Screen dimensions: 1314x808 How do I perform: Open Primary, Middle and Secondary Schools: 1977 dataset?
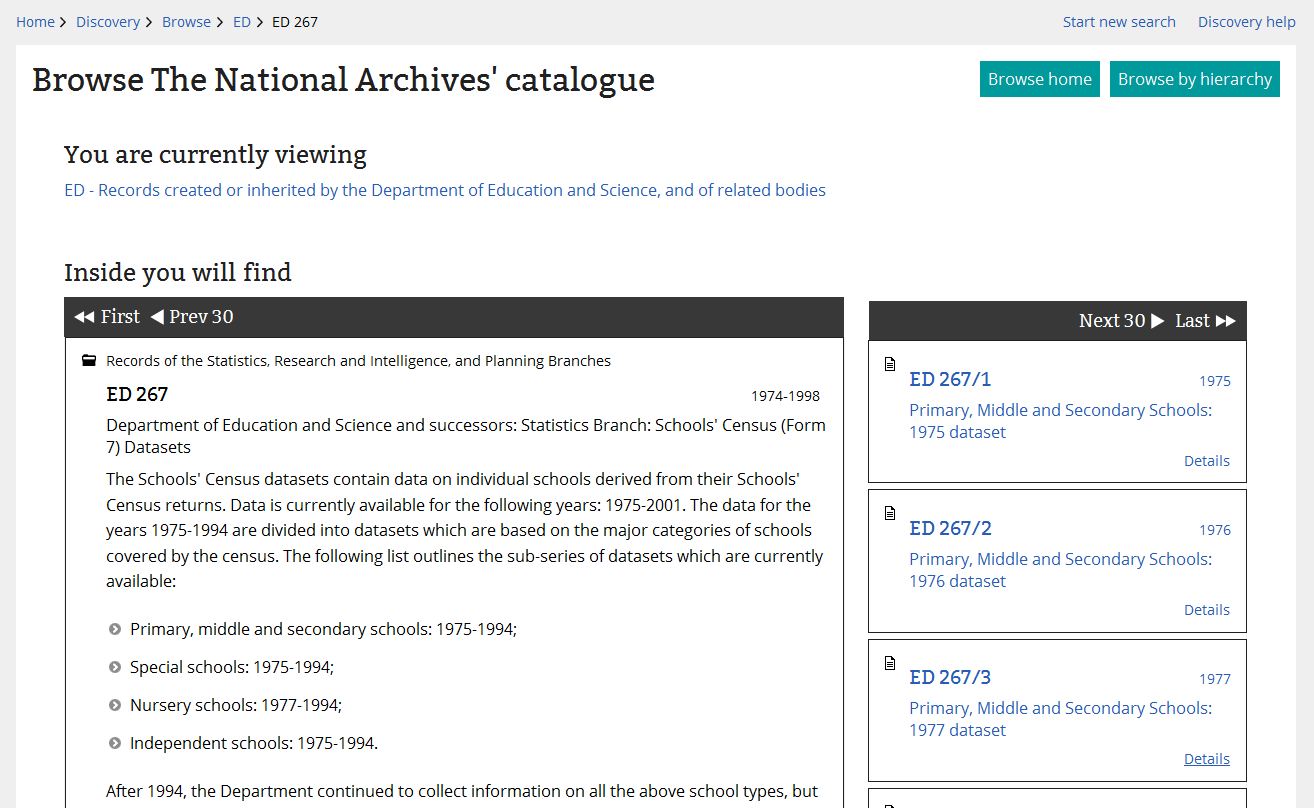click(x=1060, y=719)
